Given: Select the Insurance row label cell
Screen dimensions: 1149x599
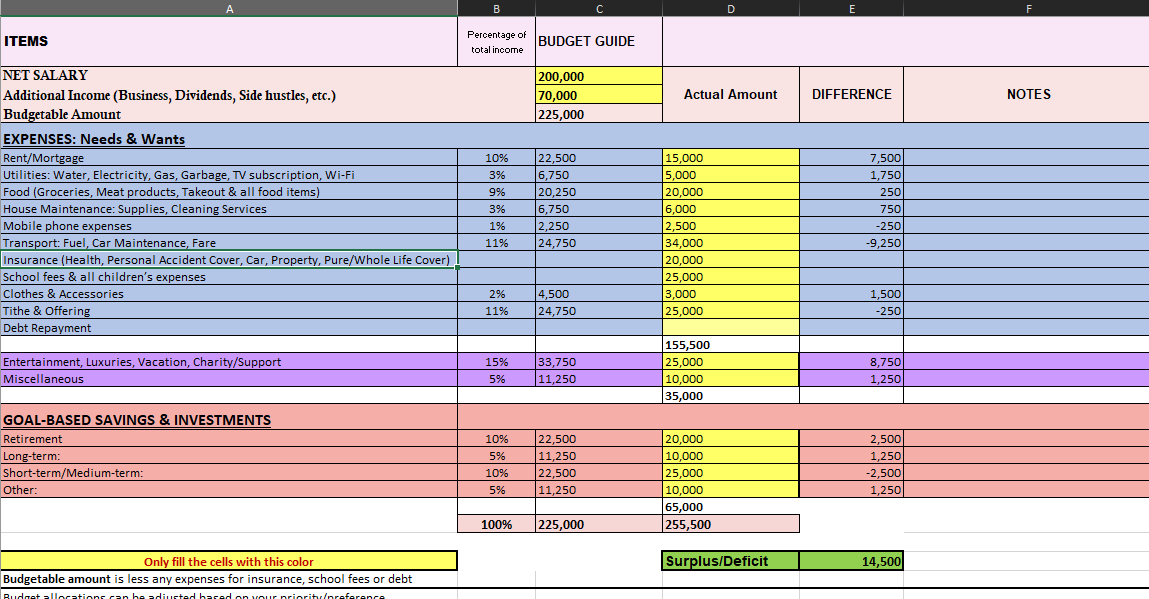Looking at the screenshot, I should point(229,260).
